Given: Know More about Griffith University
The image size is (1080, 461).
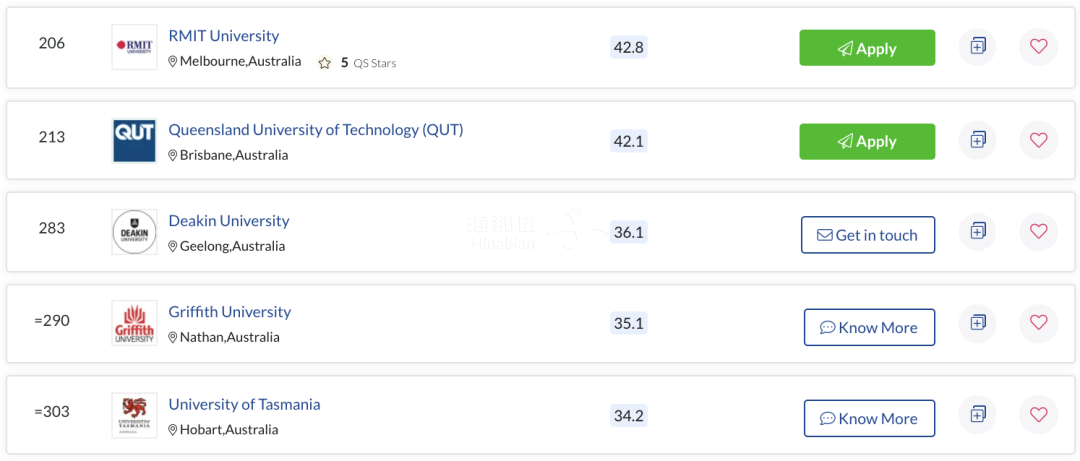Looking at the screenshot, I should pyautogui.click(x=869, y=327).
